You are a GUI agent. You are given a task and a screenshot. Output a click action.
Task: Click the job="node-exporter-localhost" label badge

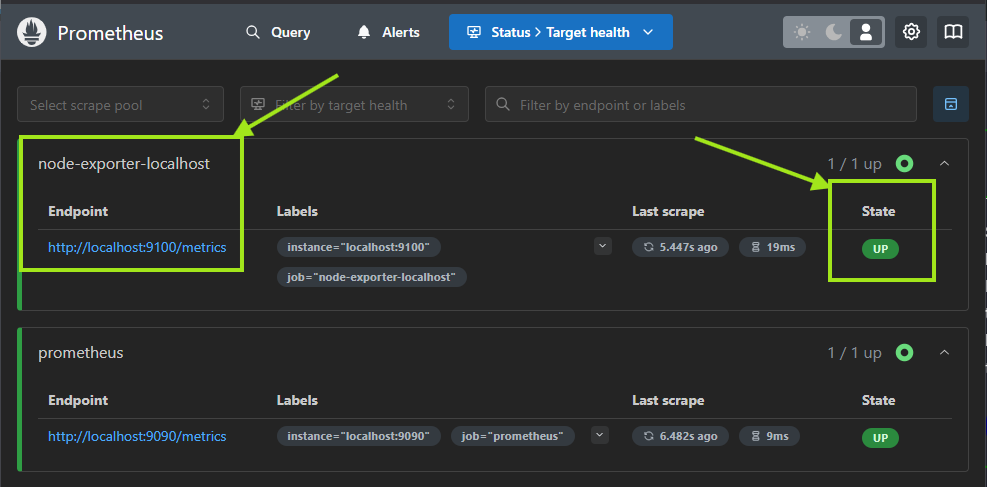371,277
